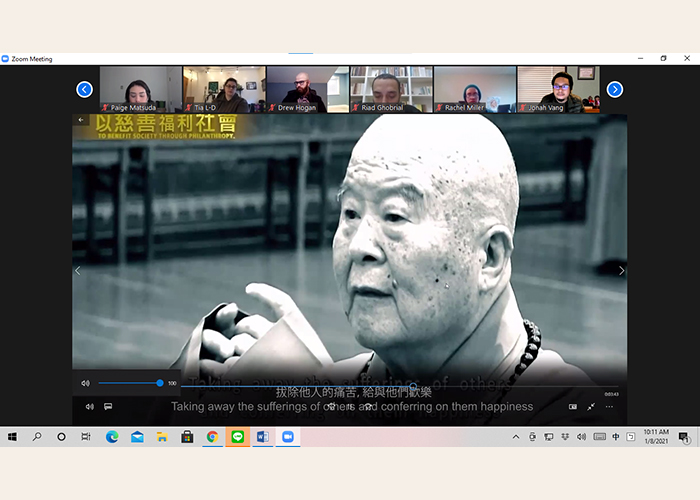The height and width of the screenshot is (500, 700).
Task: Click the Zoom icon on taskbar
Action: [x=288, y=437]
